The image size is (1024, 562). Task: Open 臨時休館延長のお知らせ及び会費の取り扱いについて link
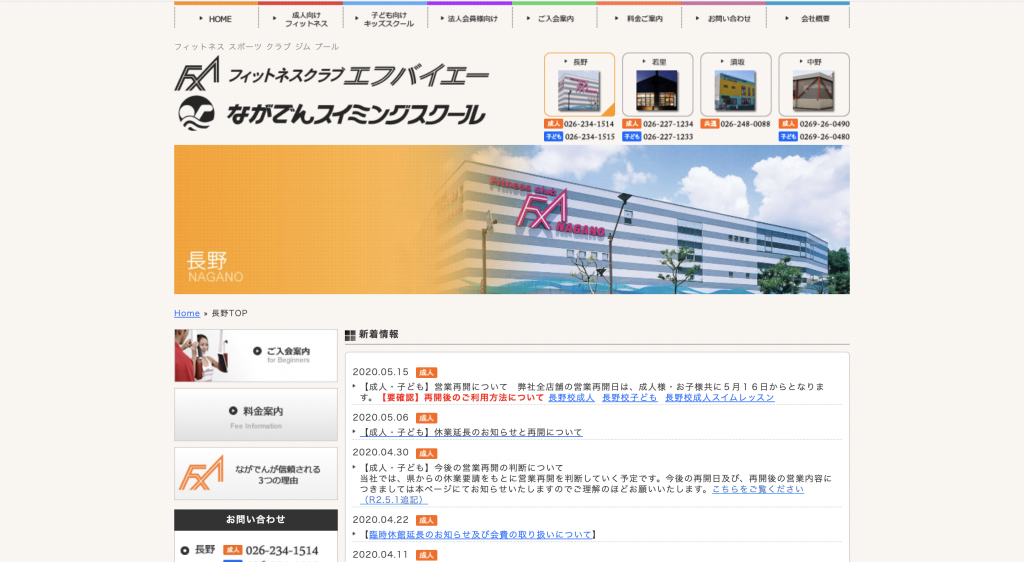[480, 535]
